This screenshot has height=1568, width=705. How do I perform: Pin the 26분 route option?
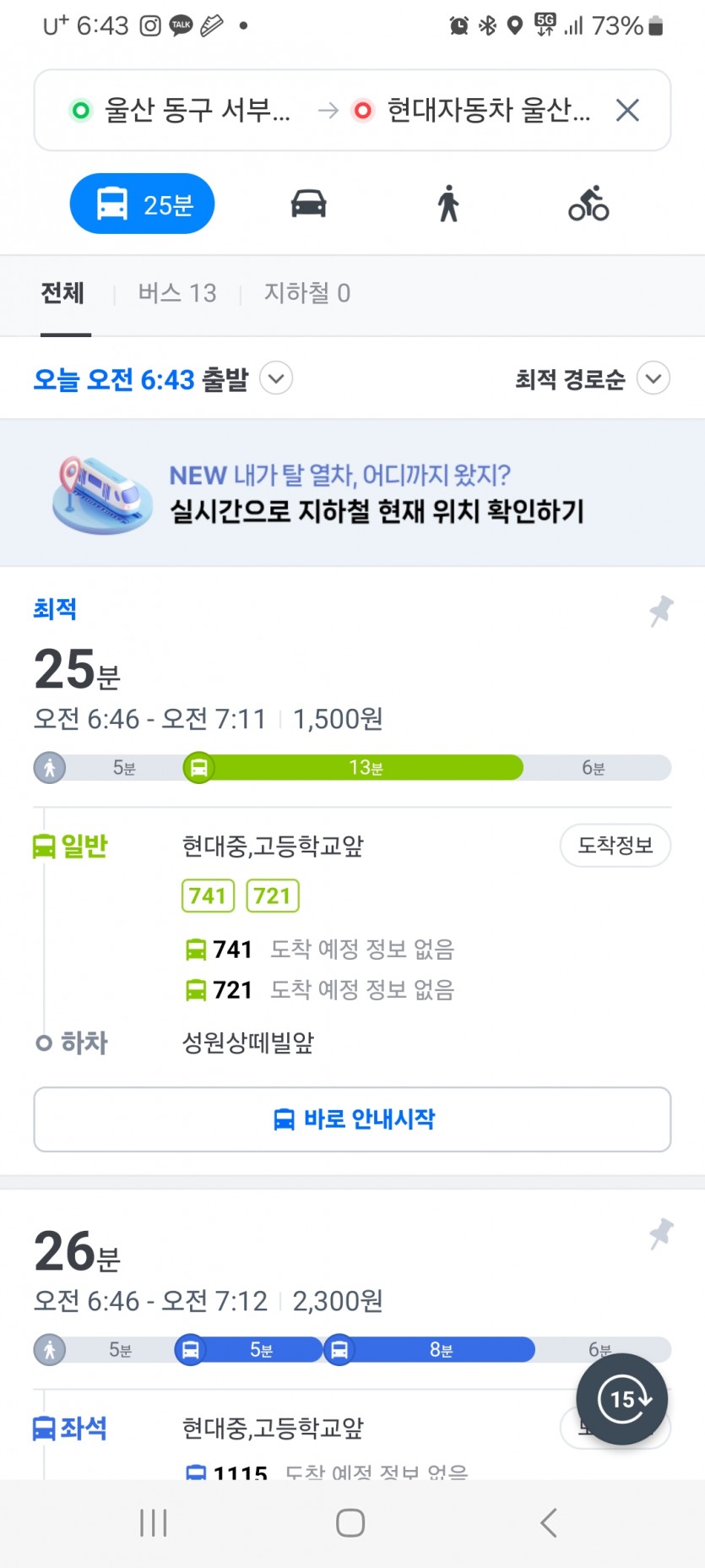coord(661,1233)
